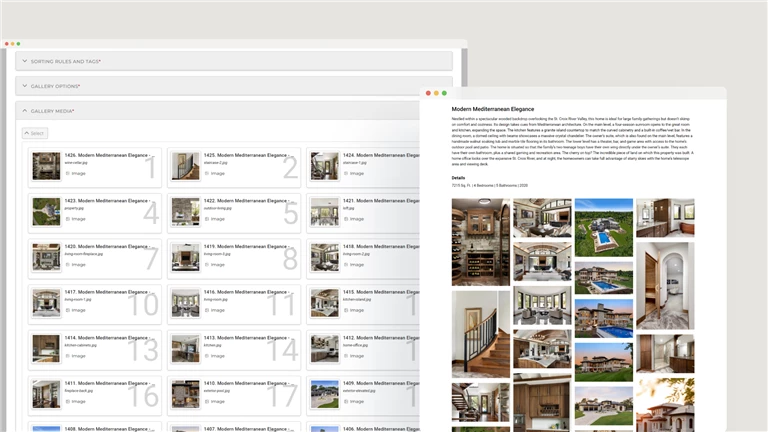
Task: Open the exterior-pool thumbnail of item 1410
Action: (185, 394)
